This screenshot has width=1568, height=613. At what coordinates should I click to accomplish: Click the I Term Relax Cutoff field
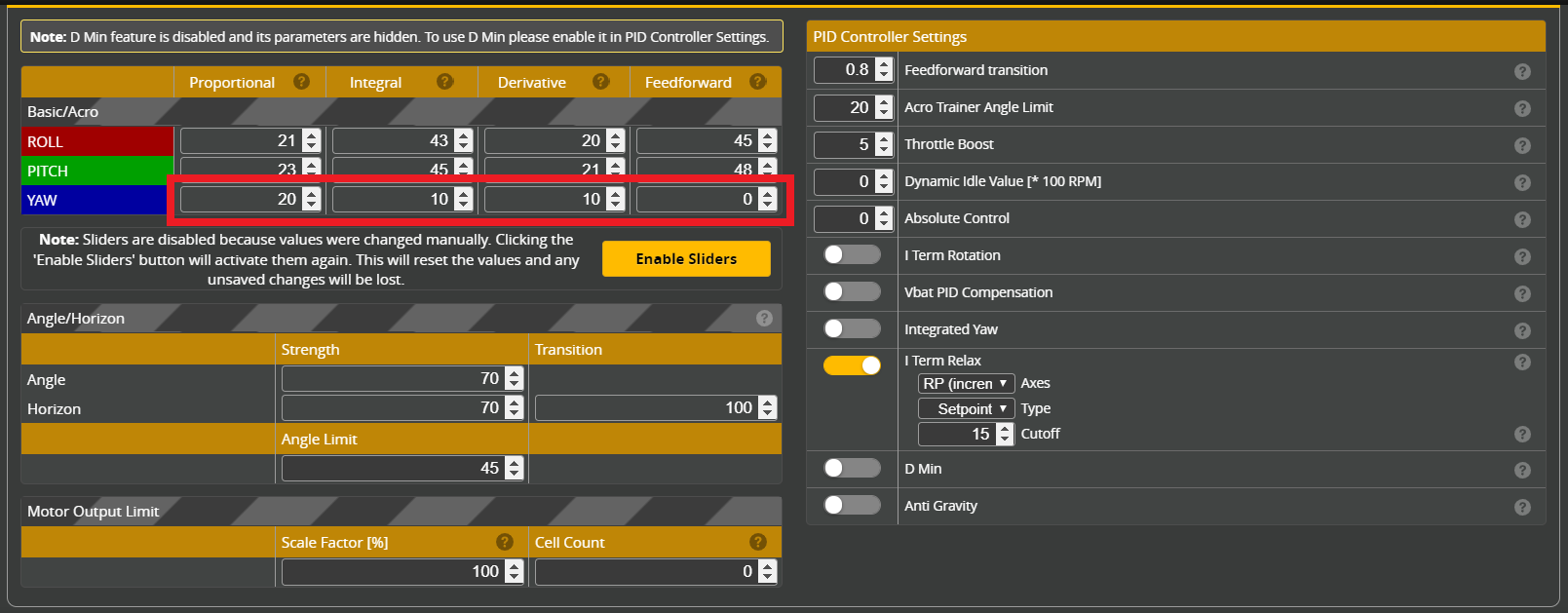click(957, 435)
